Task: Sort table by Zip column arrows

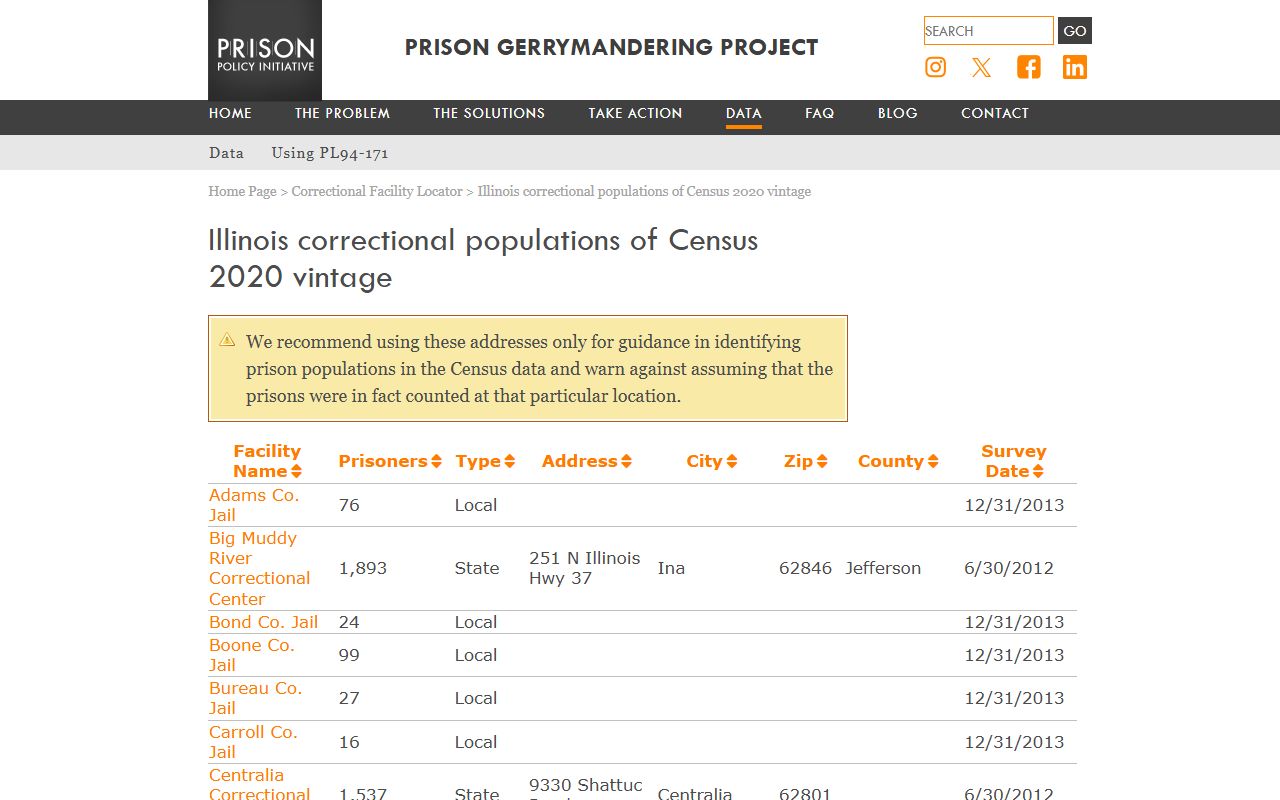Action: click(x=822, y=461)
